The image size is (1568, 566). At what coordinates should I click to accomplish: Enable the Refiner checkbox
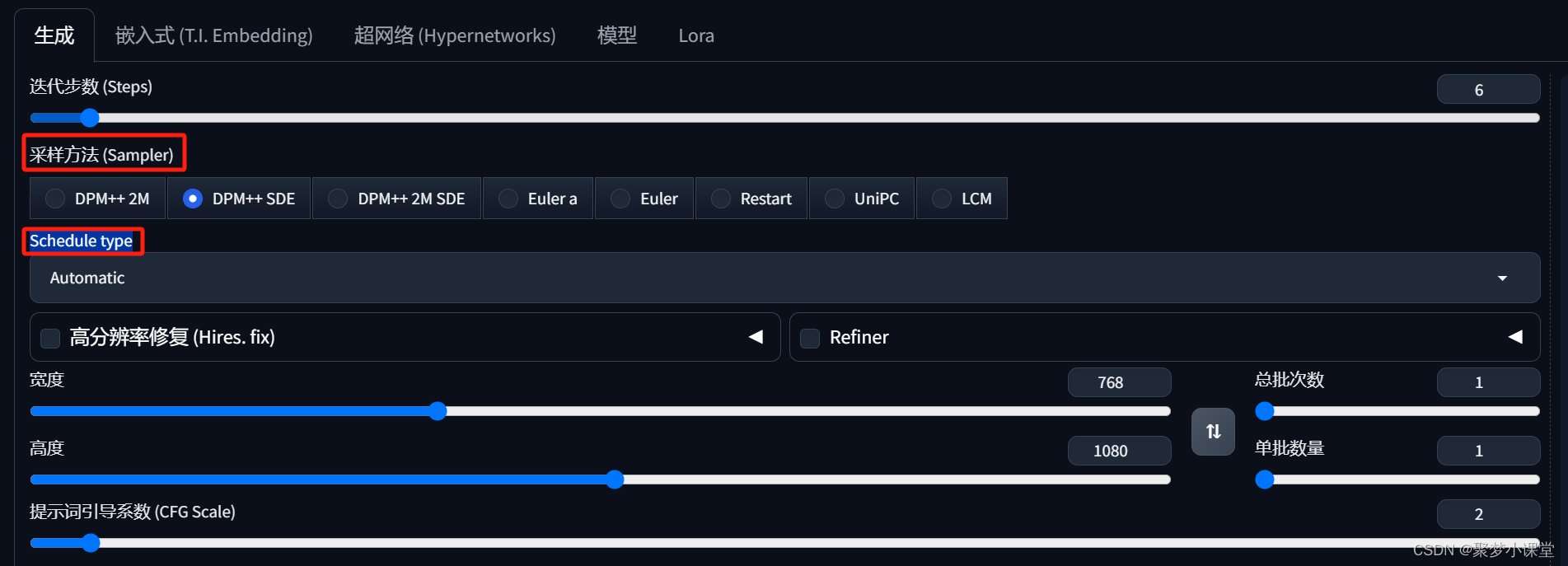(810, 338)
